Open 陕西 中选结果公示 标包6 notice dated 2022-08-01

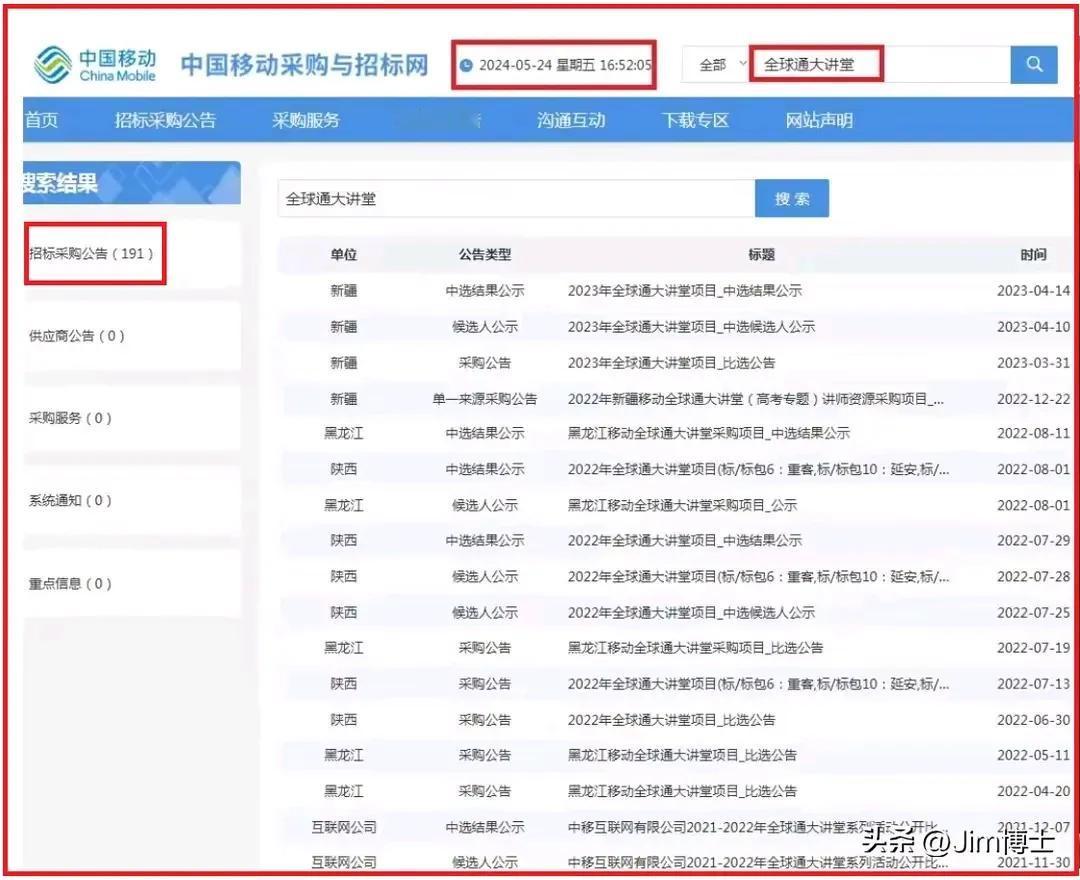pos(758,470)
